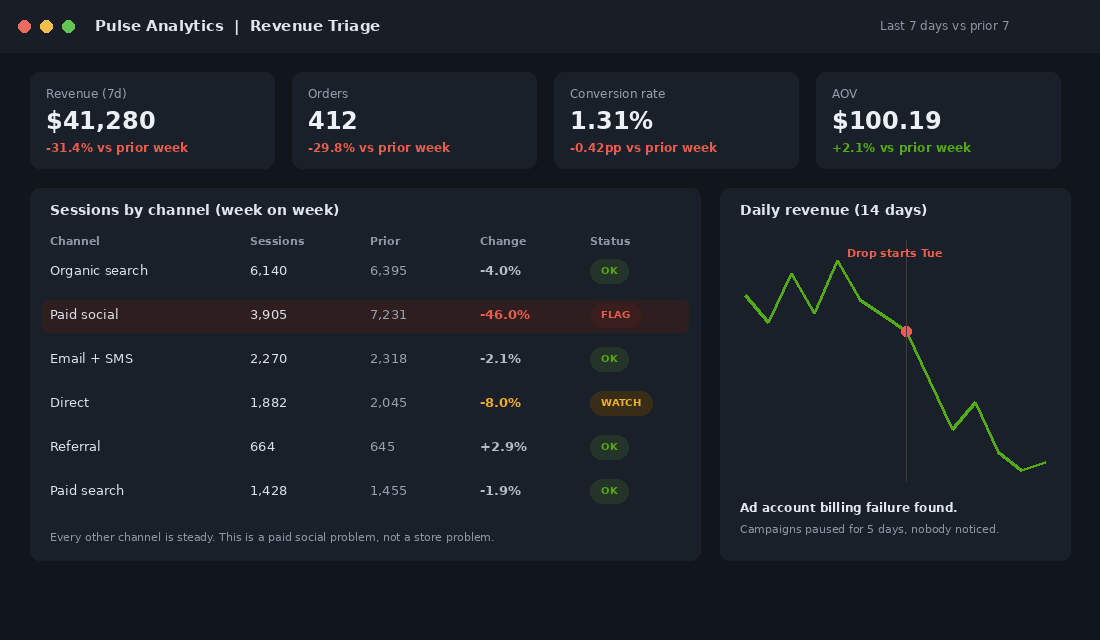Click the OK badge for Organic search
Screen dimensions: 1100x640
pos(609,271)
